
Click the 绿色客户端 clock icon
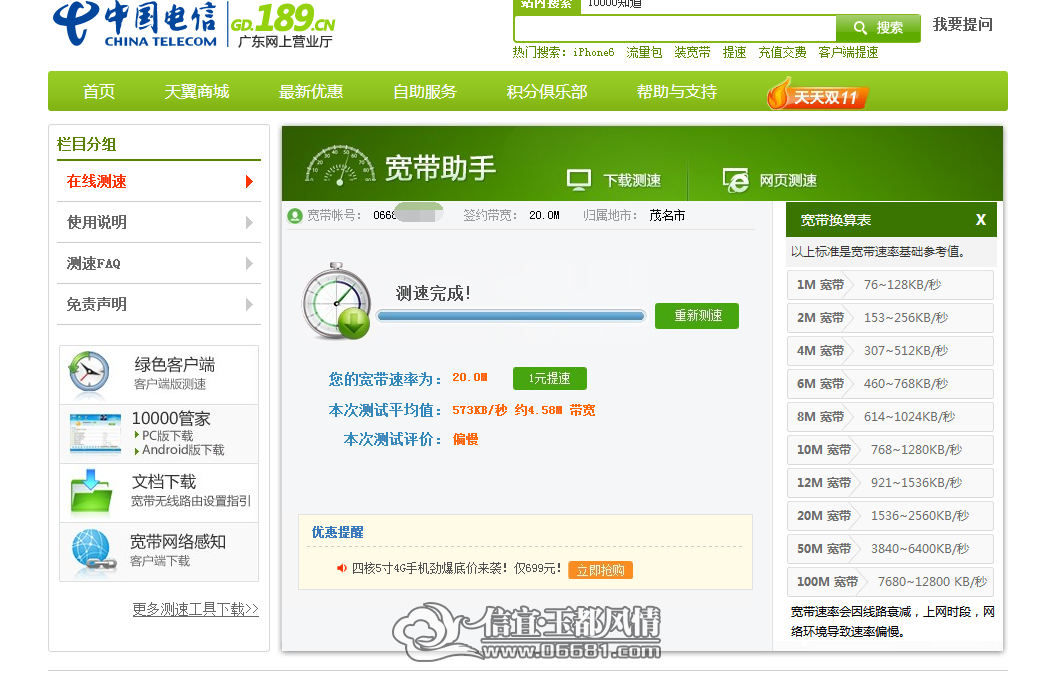89,372
